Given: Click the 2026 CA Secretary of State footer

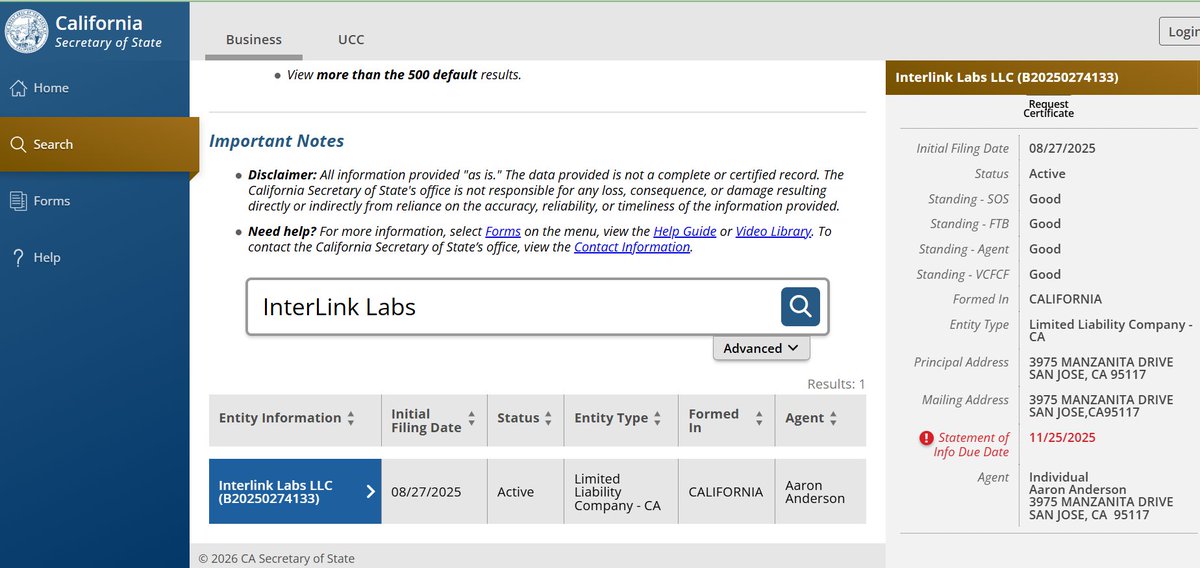Looking at the screenshot, I should [276, 559].
